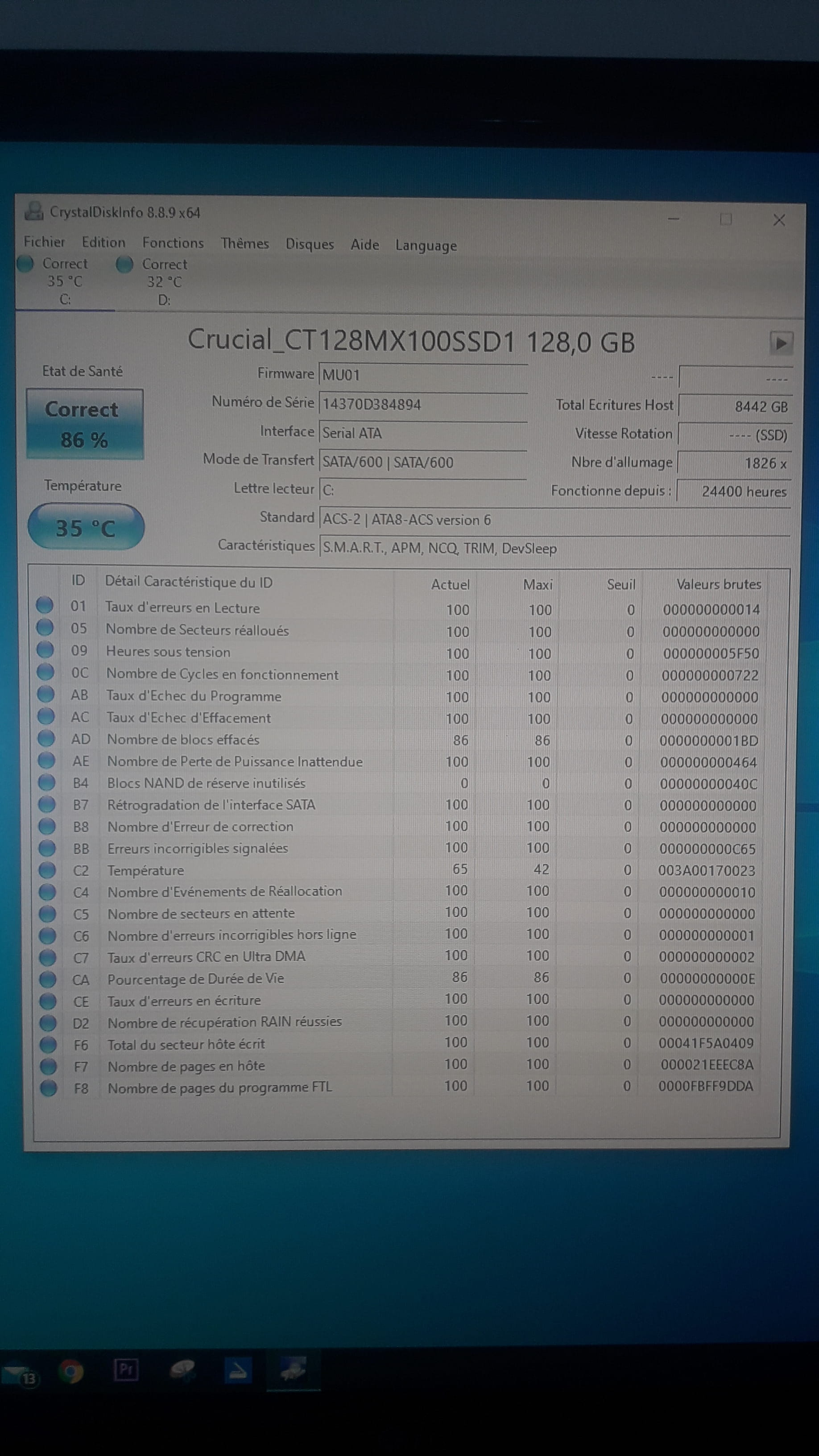Click status dot for Taux d'erreurs en Lecture
The height and width of the screenshot is (1456, 819).
(x=45, y=605)
